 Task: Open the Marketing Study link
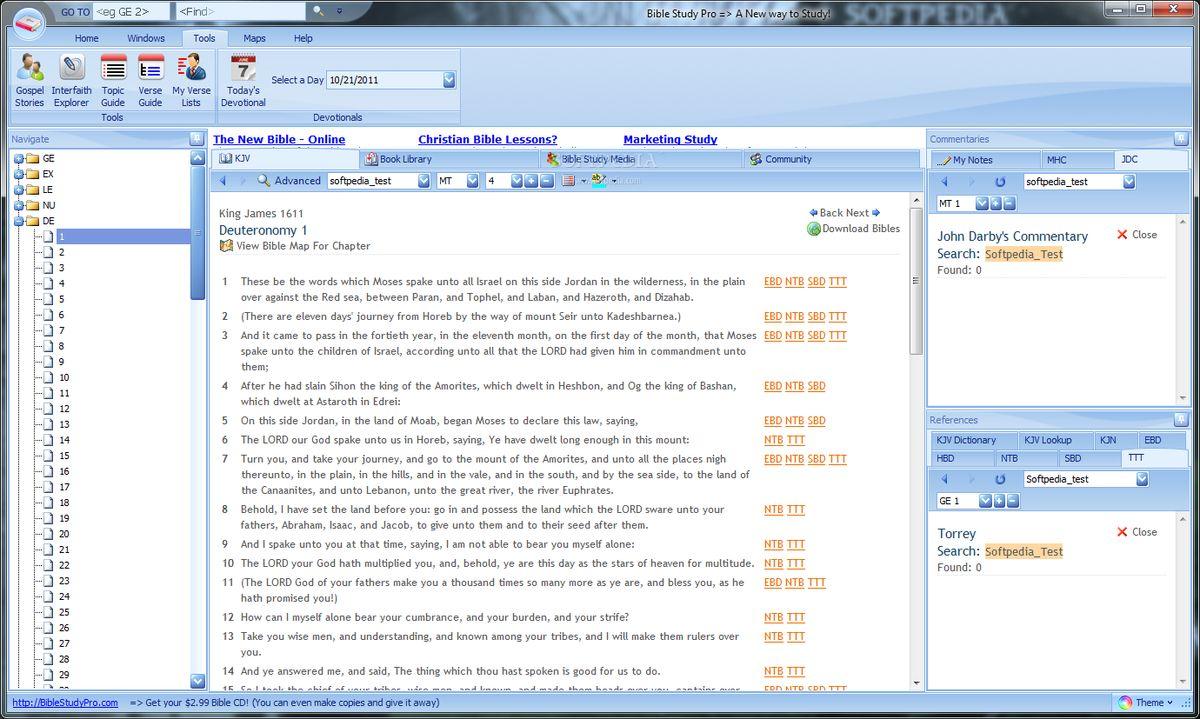click(670, 140)
